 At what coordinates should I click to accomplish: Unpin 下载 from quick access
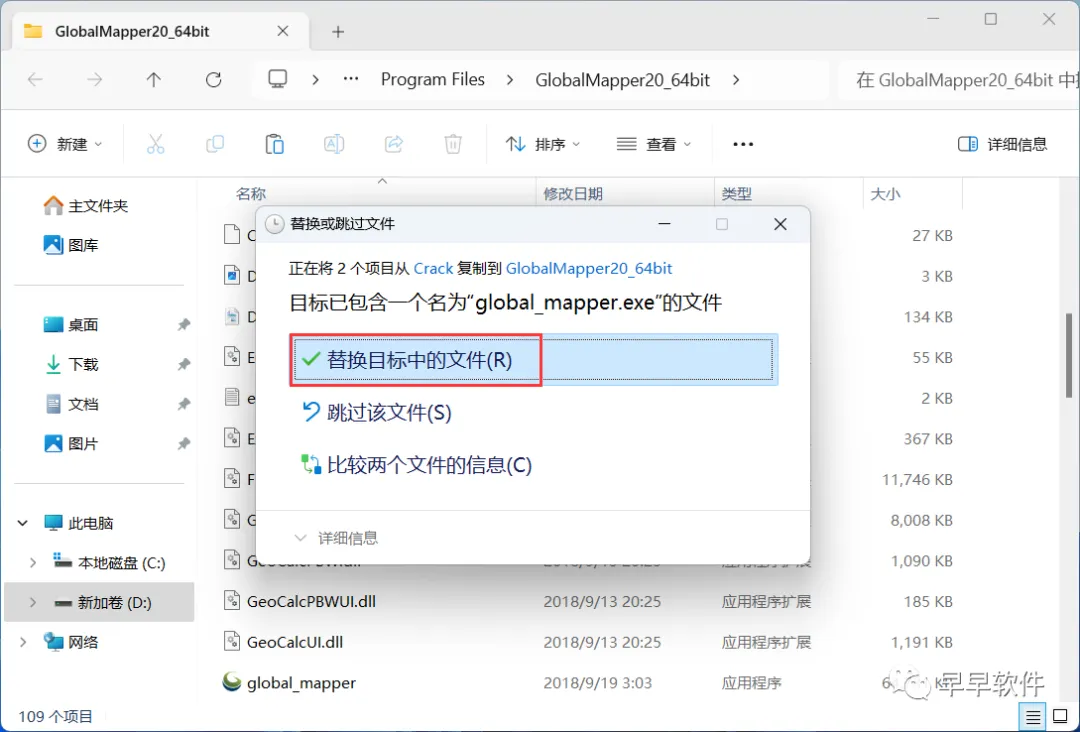click(183, 364)
